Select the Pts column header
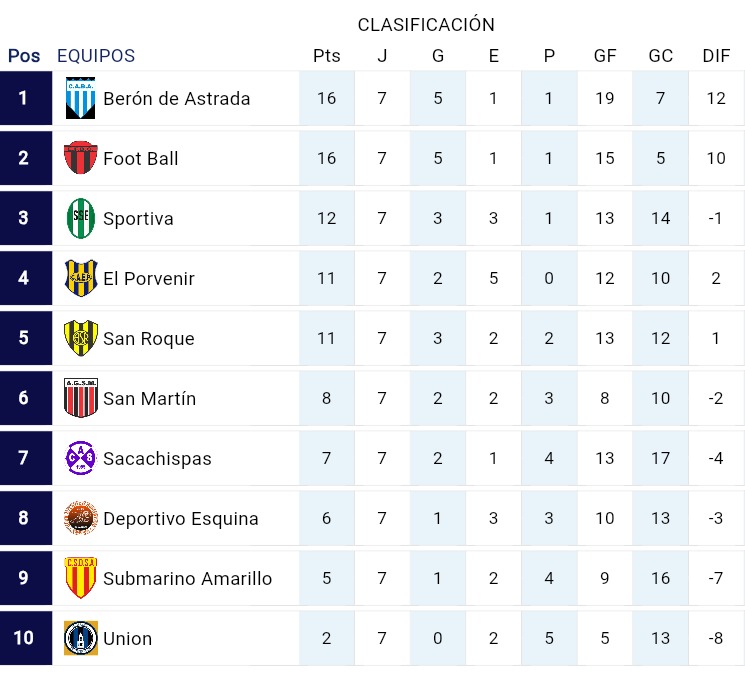The height and width of the screenshot is (676, 745). click(x=326, y=56)
